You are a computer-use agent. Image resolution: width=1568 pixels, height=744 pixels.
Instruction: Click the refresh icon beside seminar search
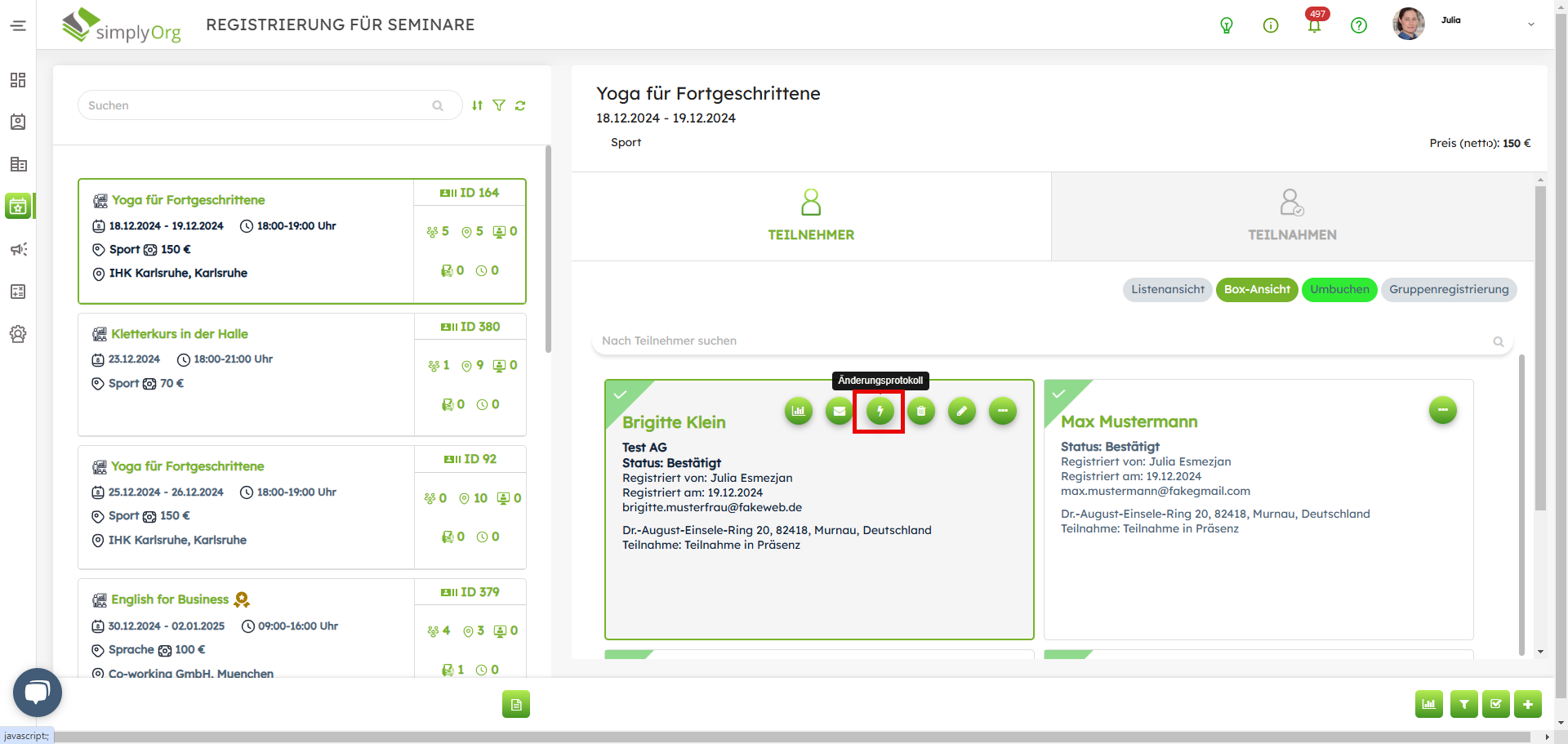point(520,105)
